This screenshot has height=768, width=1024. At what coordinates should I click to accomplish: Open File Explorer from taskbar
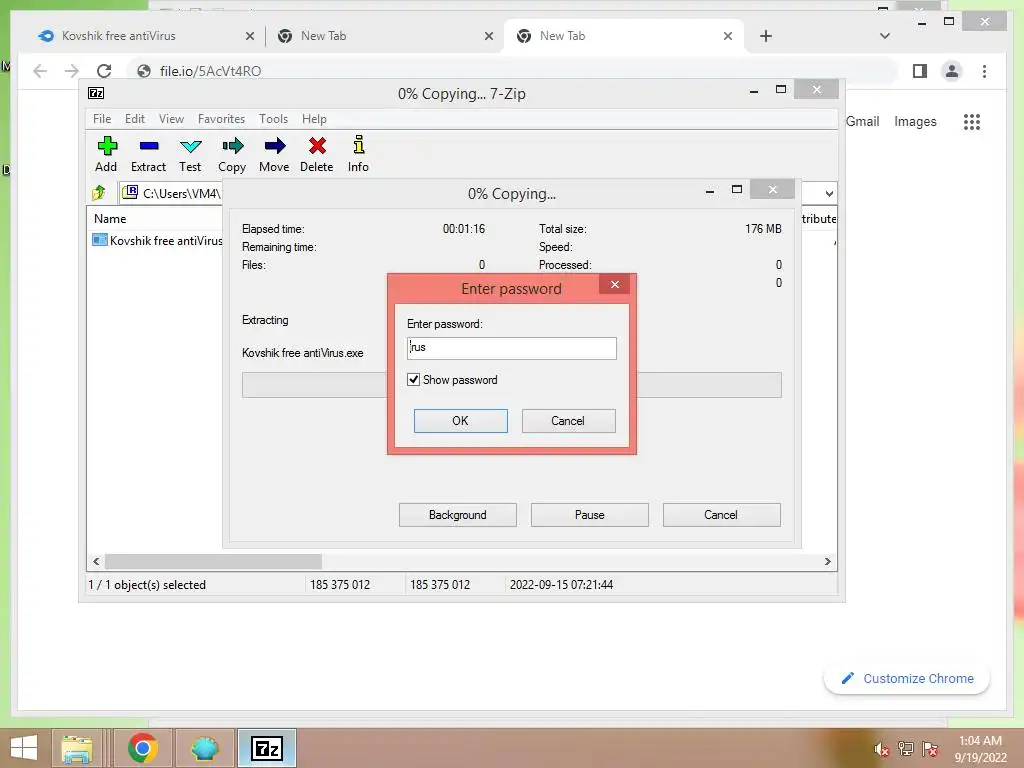click(x=76, y=748)
